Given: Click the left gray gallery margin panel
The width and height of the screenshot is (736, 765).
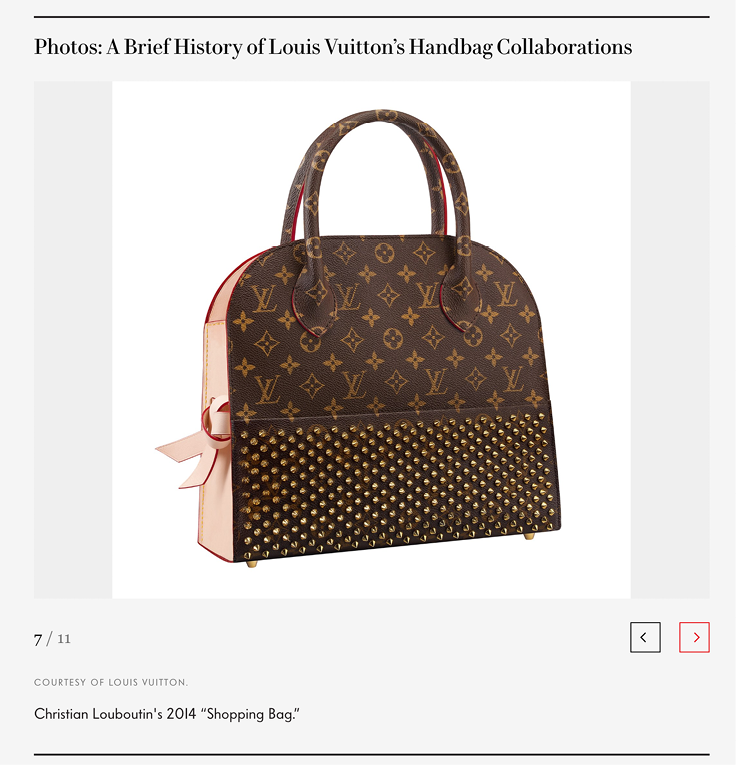Looking at the screenshot, I should [x=73, y=340].
